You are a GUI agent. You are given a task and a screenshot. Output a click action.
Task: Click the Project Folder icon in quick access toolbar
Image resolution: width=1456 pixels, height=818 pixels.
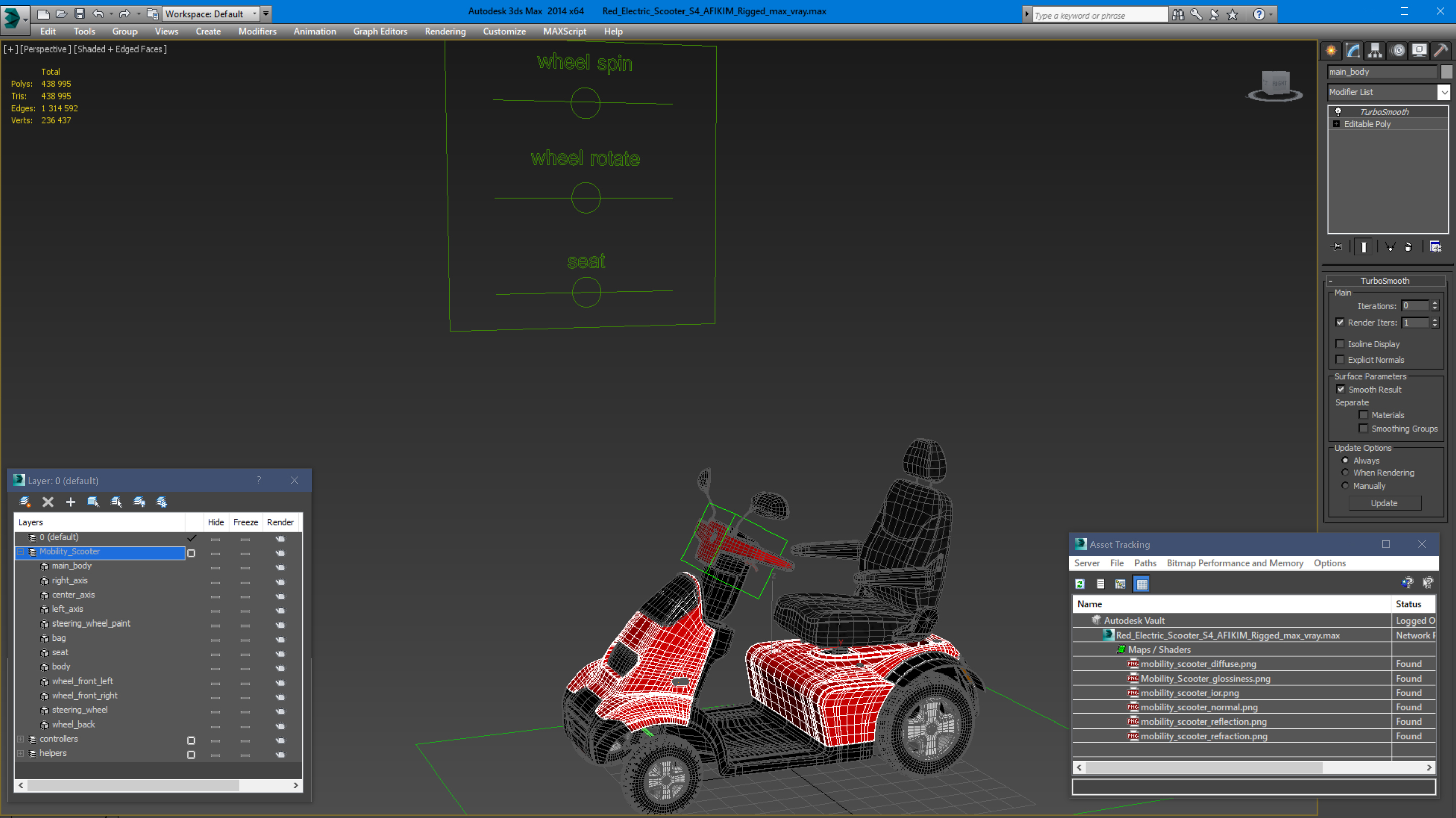click(152, 14)
